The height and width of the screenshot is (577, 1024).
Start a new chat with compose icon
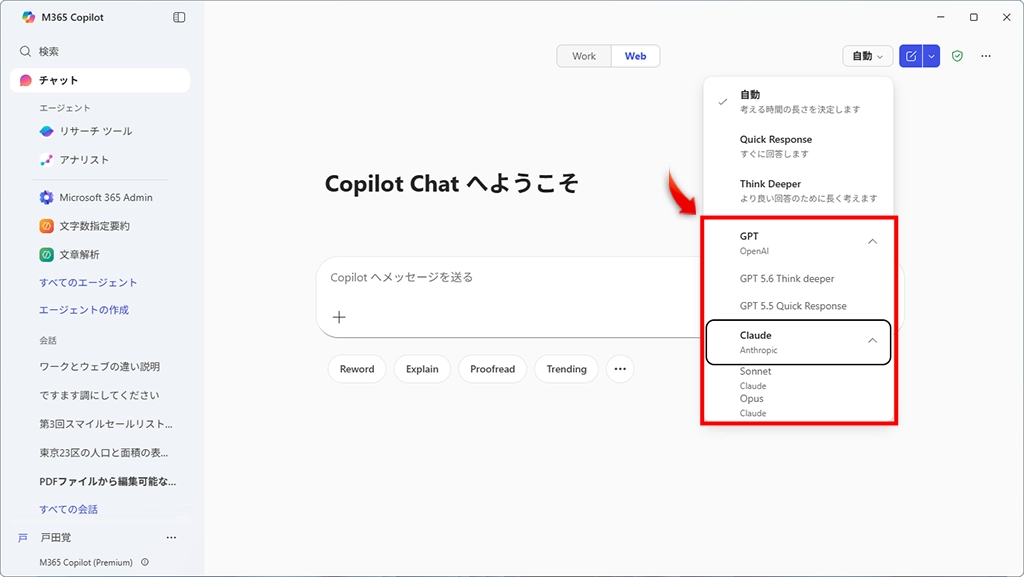tap(911, 56)
